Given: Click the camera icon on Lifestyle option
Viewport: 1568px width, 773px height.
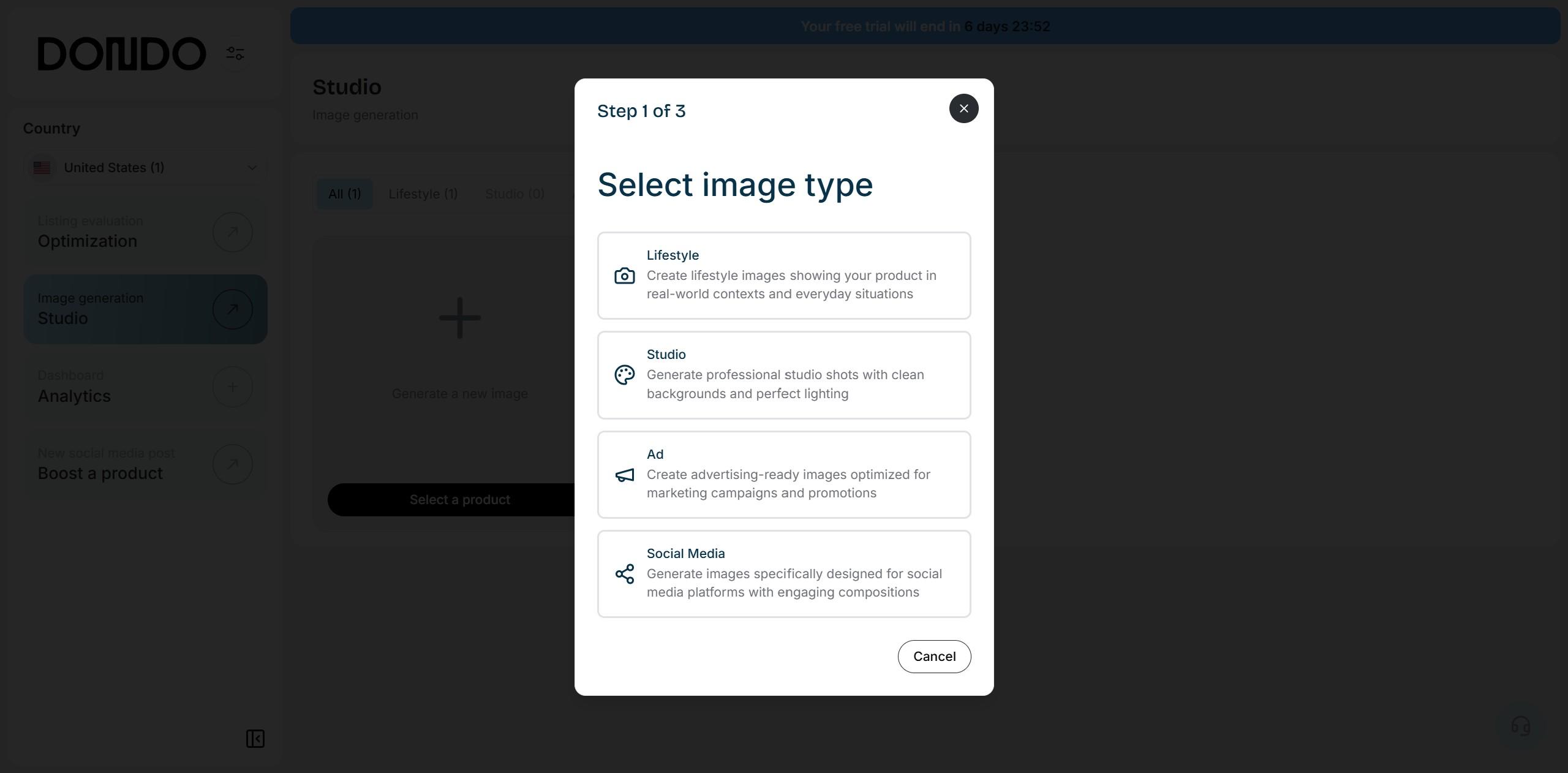Looking at the screenshot, I should 624,276.
